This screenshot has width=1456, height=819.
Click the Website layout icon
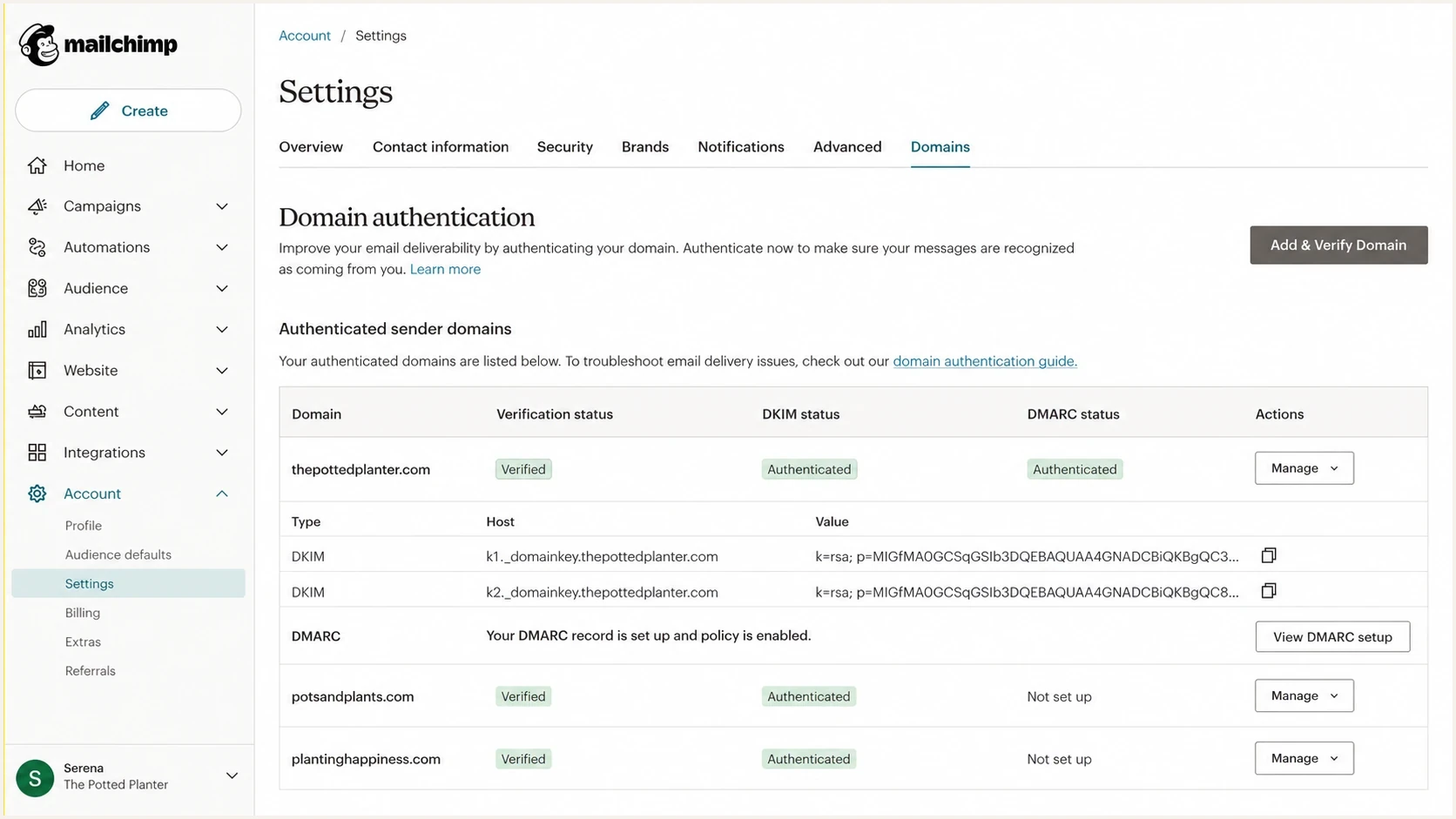coord(37,370)
